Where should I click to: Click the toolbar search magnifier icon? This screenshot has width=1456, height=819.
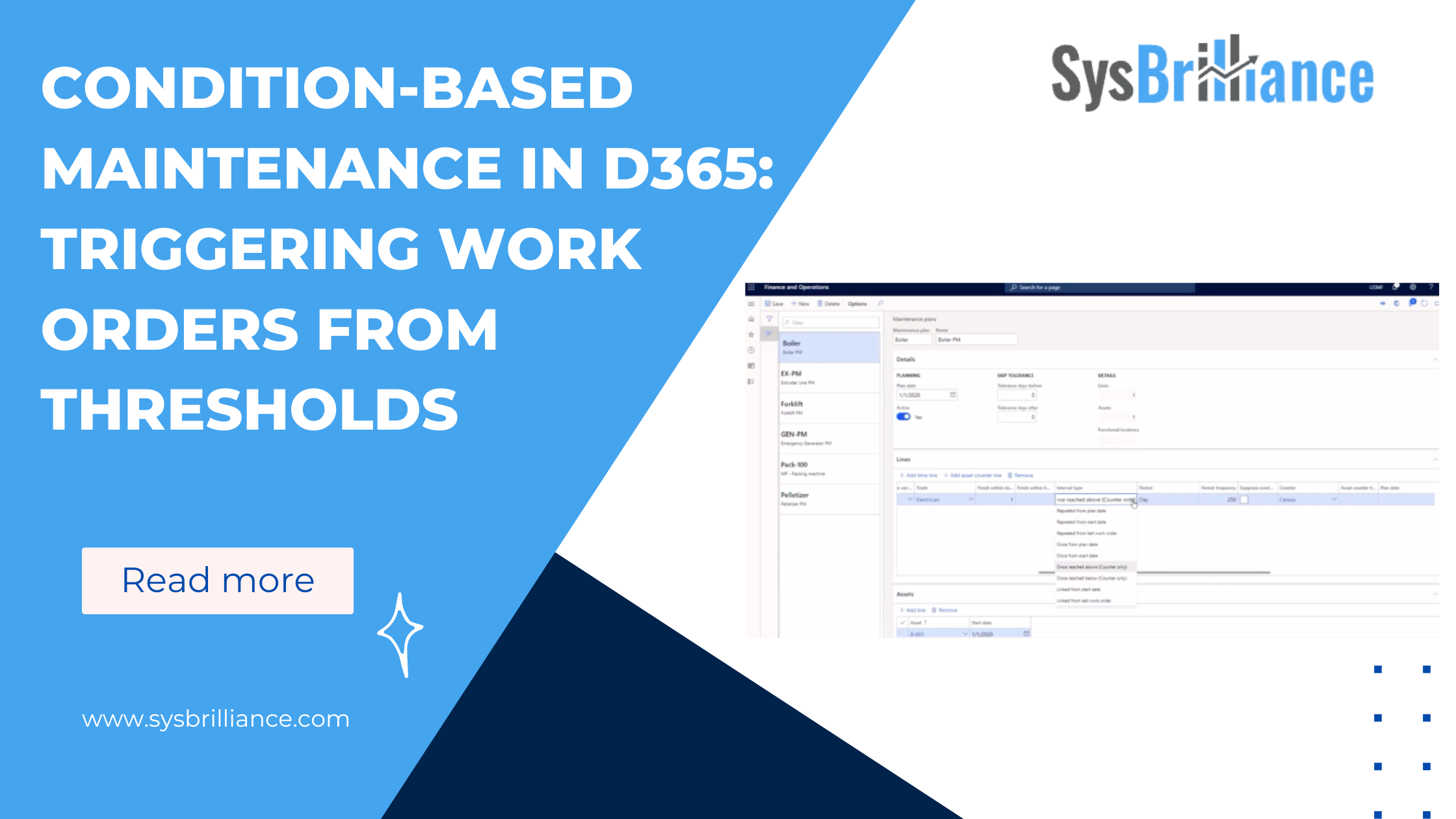[x=880, y=303]
